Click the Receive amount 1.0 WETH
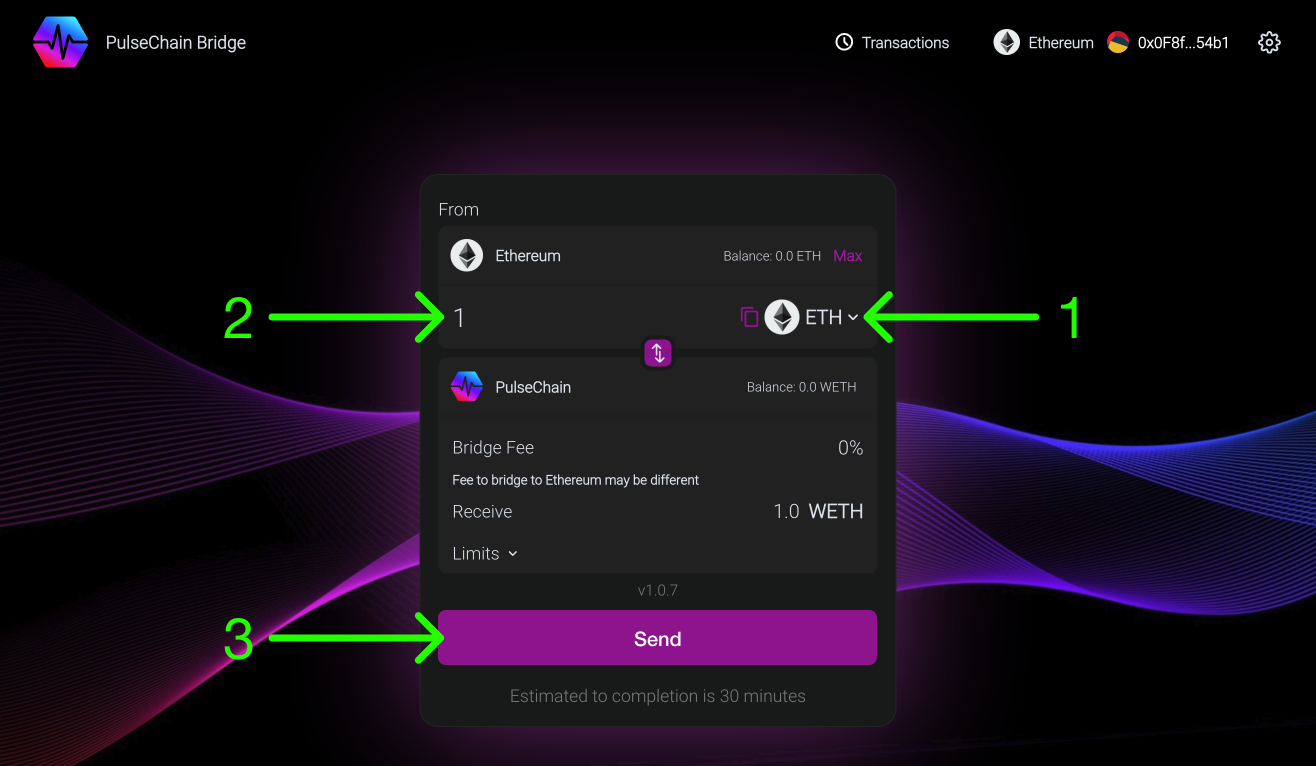The image size is (1316, 766). tap(817, 512)
